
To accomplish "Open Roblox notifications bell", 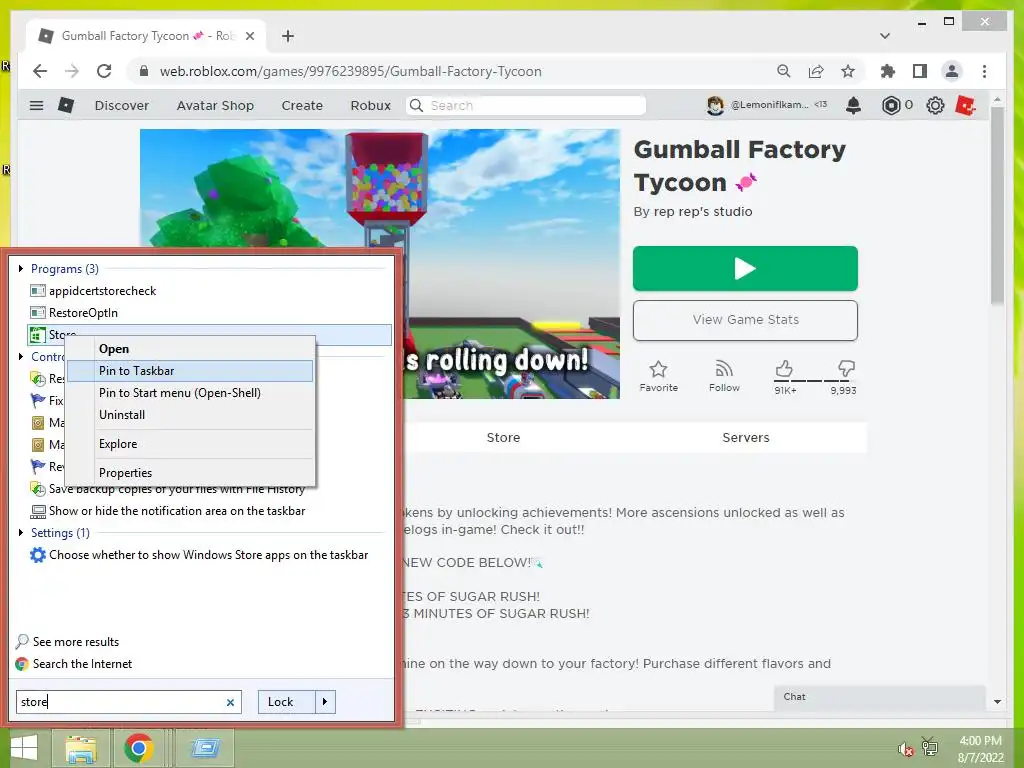I will [853, 105].
